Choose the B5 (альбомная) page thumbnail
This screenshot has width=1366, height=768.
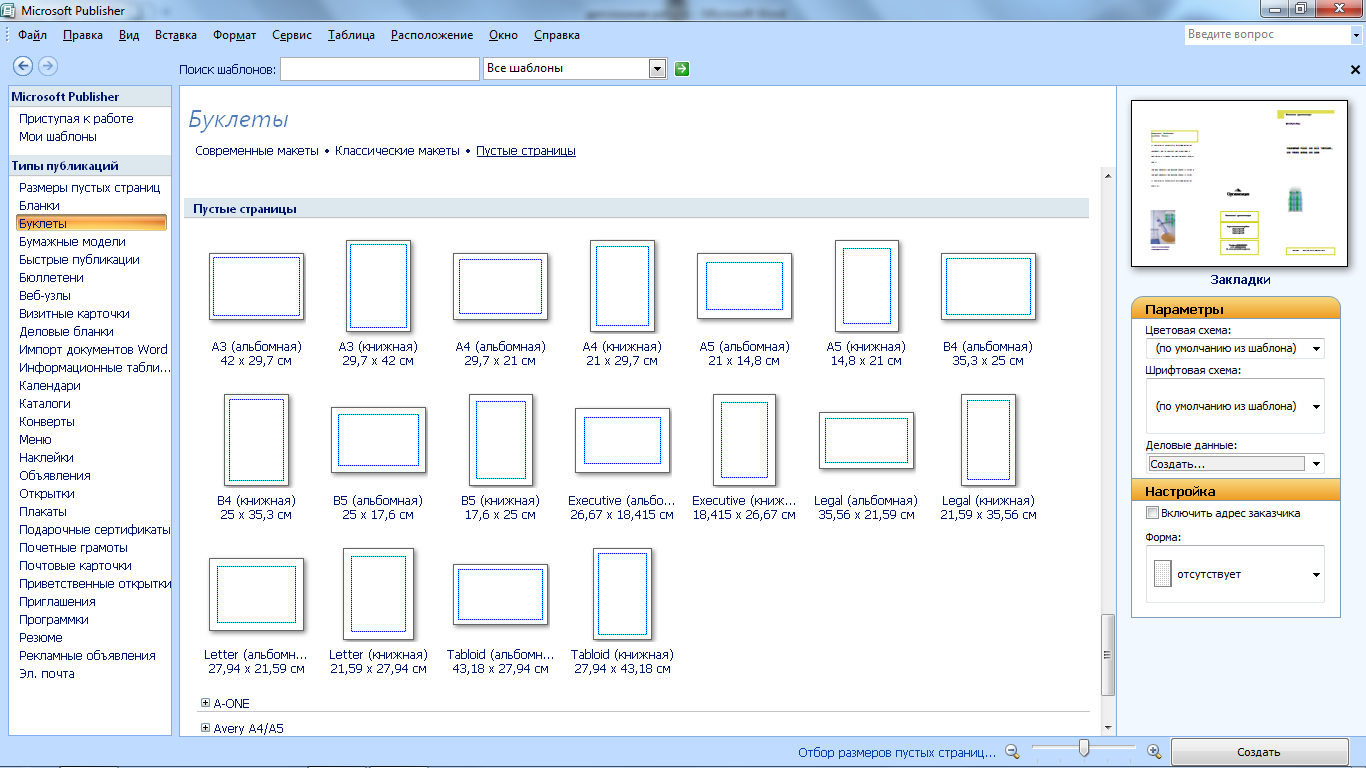point(378,440)
